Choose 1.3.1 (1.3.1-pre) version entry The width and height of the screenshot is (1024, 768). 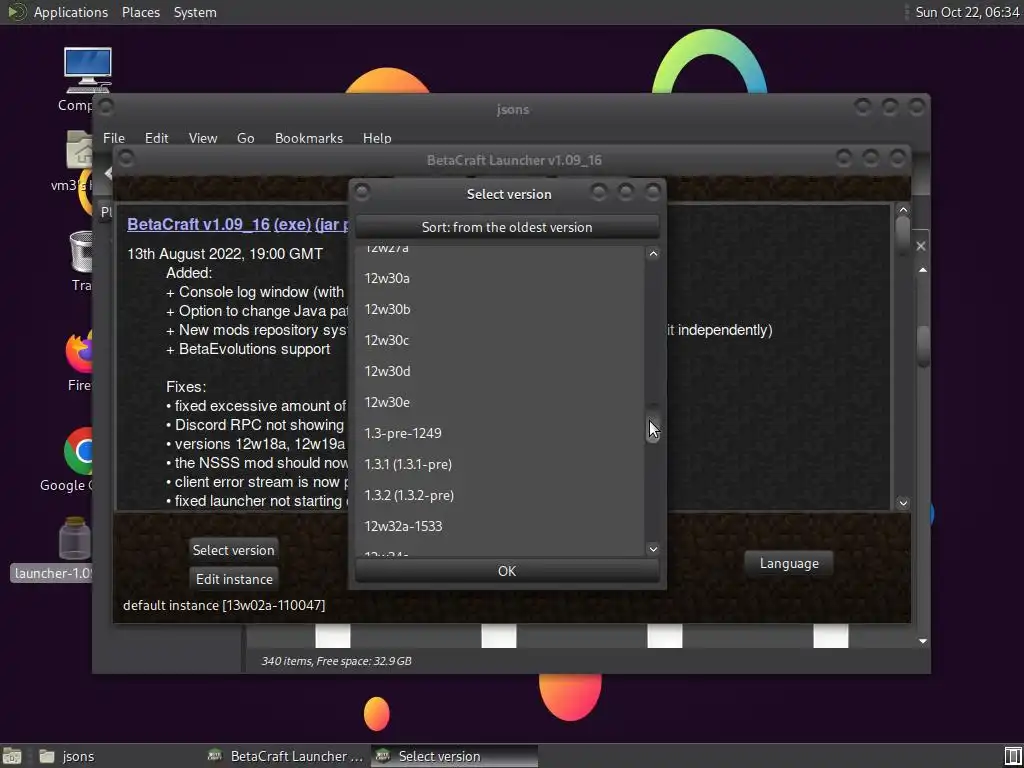click(x=500, y=464)
